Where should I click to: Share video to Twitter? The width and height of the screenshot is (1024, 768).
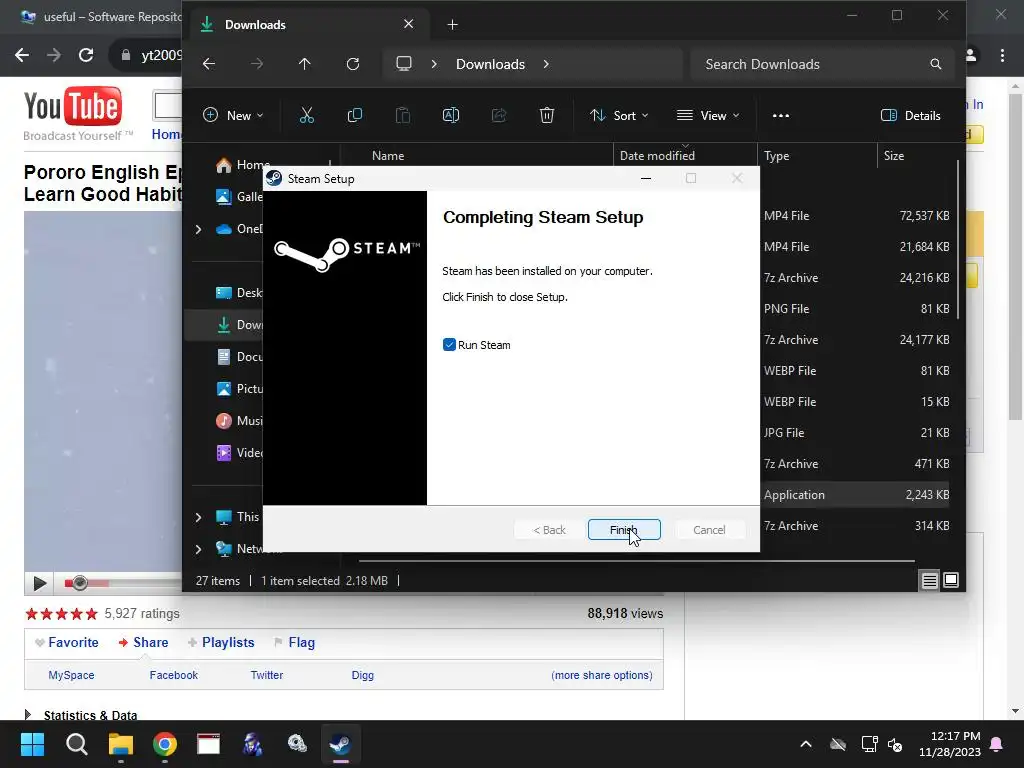coord(266,675)
